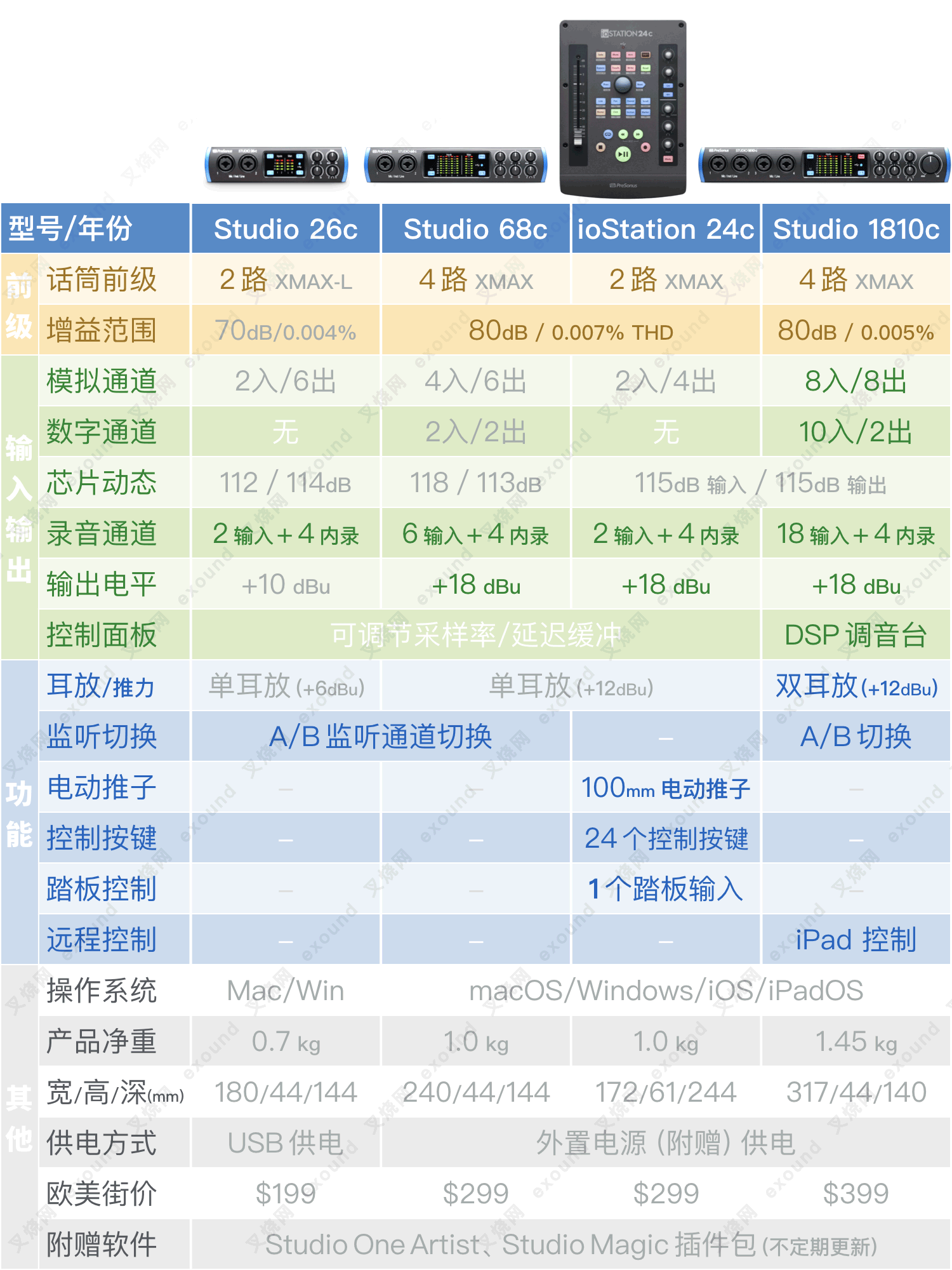This screenshot has height=1270, width=952.
Task: Click the '外置电源 (附赠) 供电' cell
Action: [x=666, y=1143]
